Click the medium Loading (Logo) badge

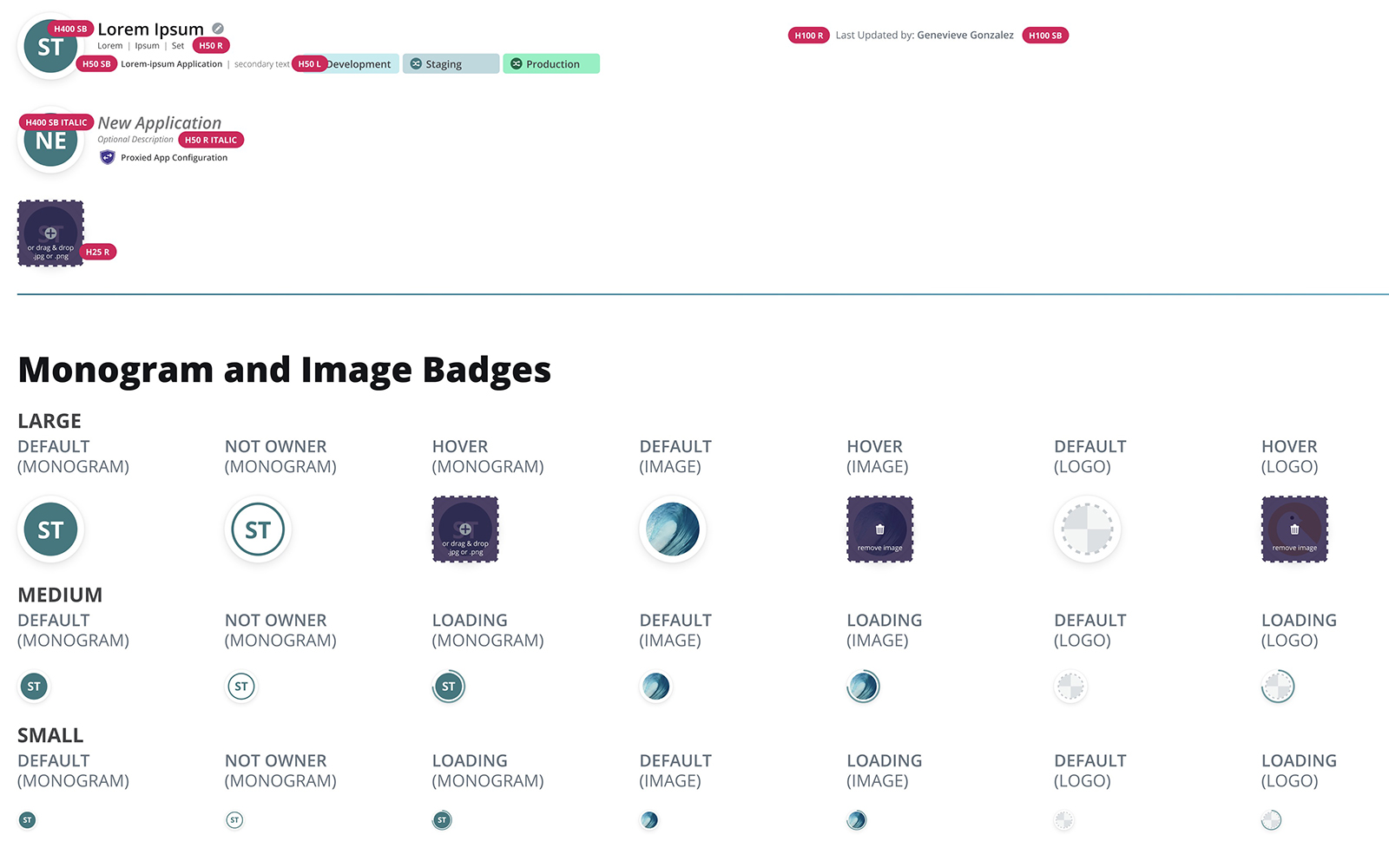point(1278,687)
